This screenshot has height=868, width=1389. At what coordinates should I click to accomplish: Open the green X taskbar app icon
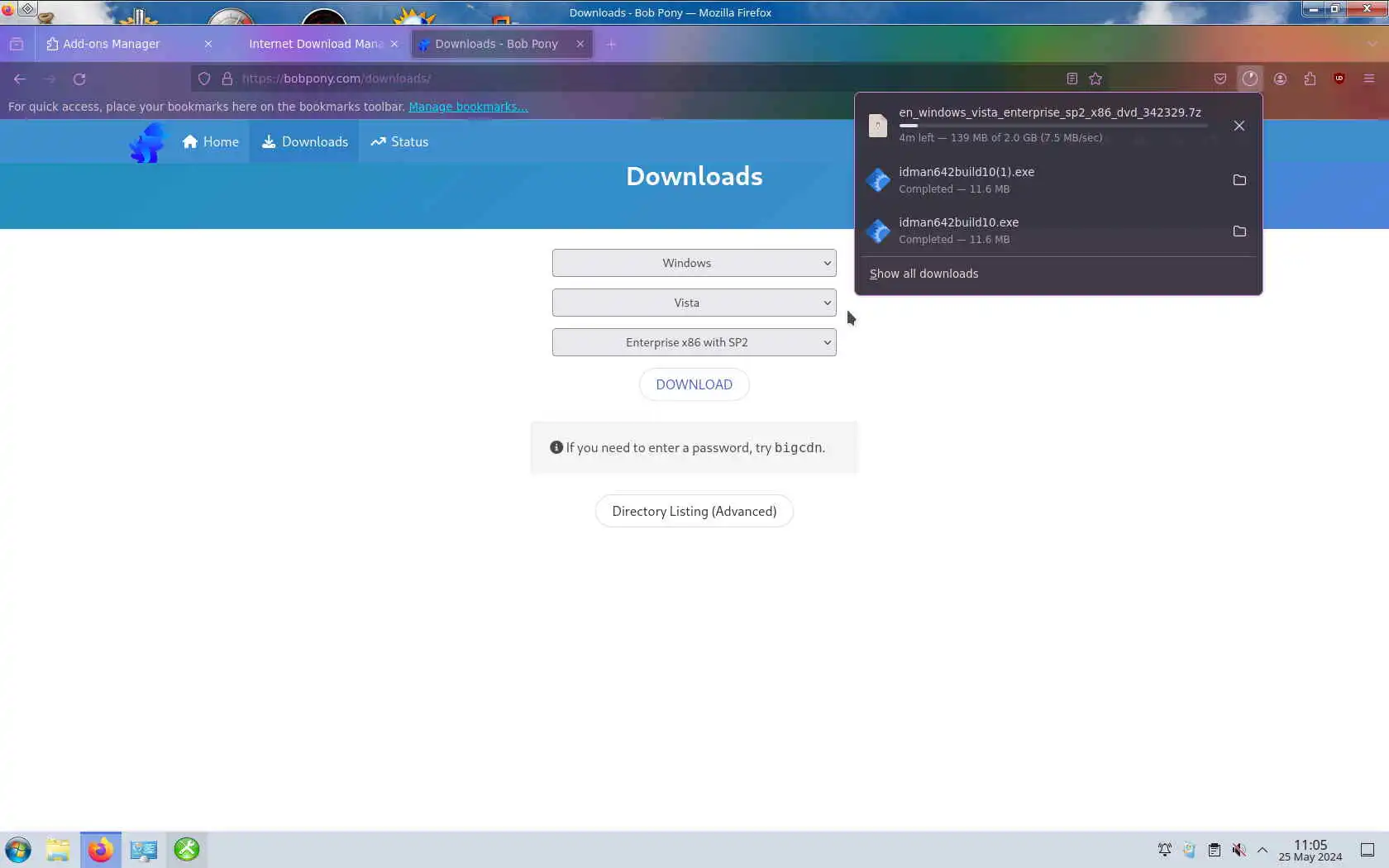click(x=187, y=850)
